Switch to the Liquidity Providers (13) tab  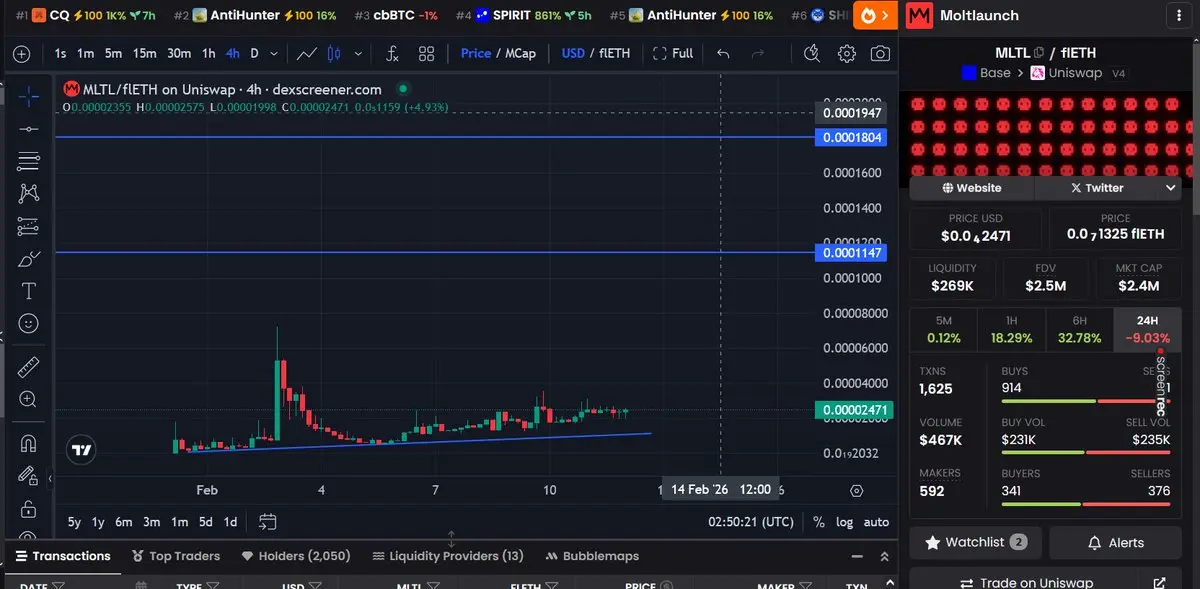coord(448,556)
